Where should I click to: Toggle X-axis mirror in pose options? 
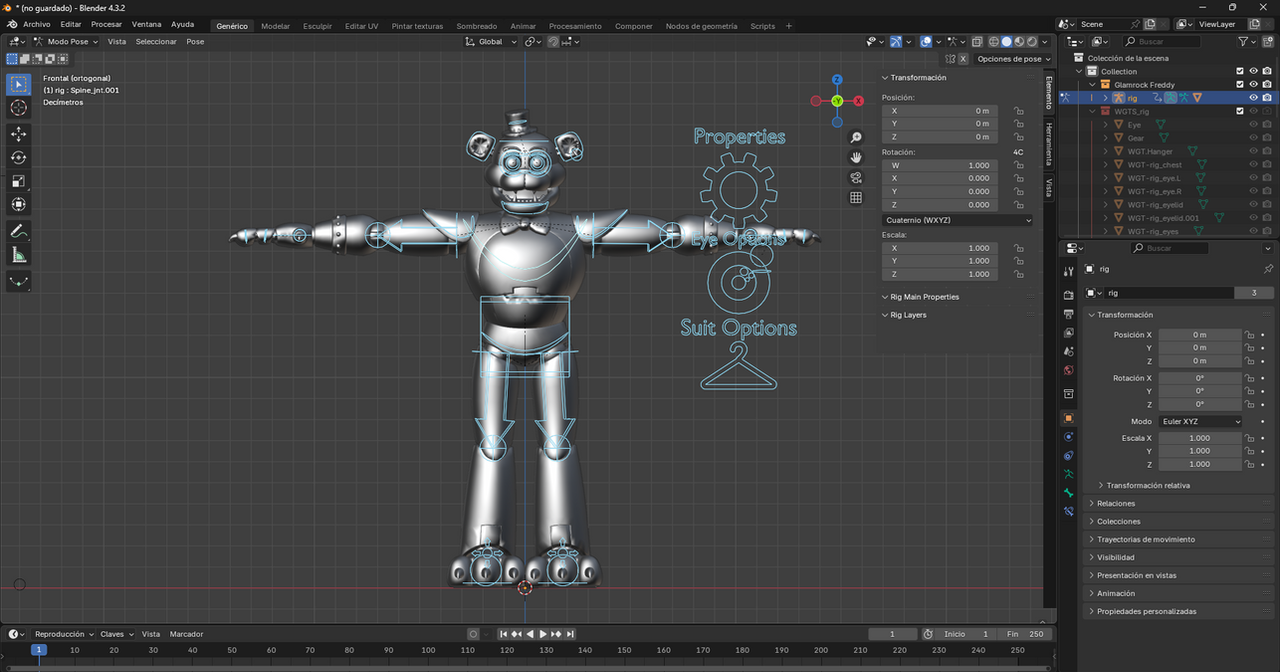(962, 59)
